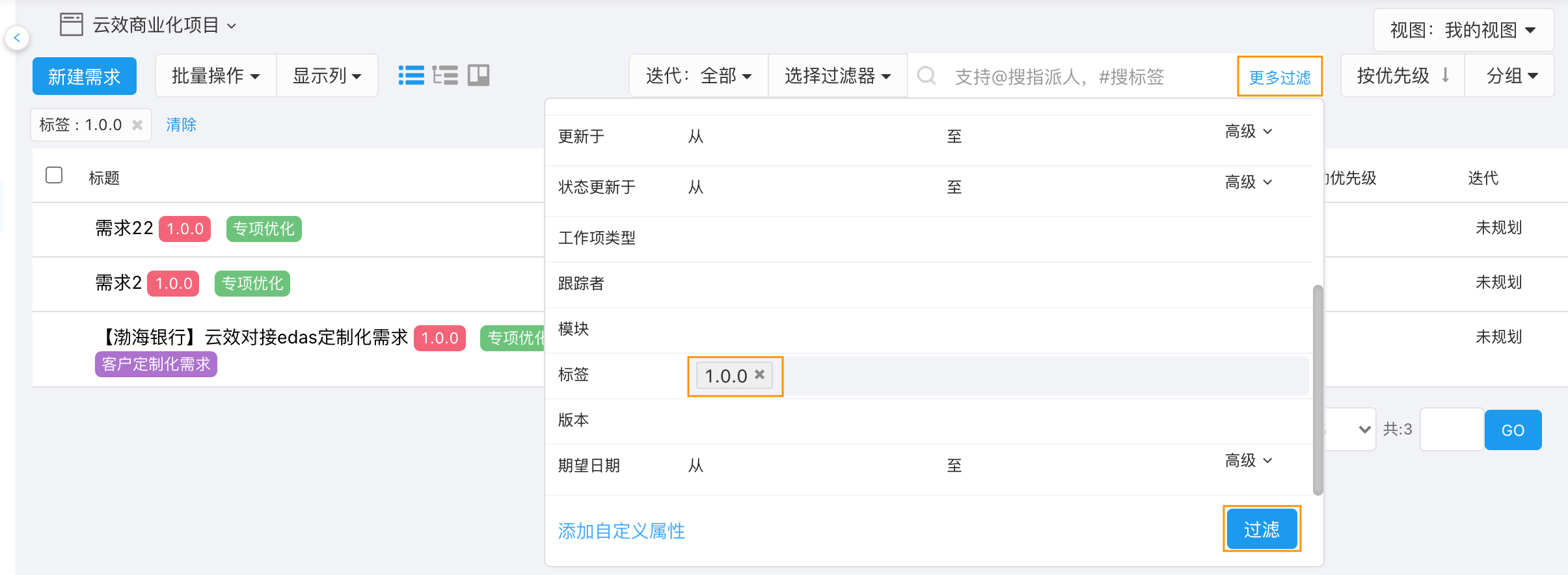Click the red 1.0.0 tag on 需求22
This screenshot has width=1568, height=575.
(185, 229)
